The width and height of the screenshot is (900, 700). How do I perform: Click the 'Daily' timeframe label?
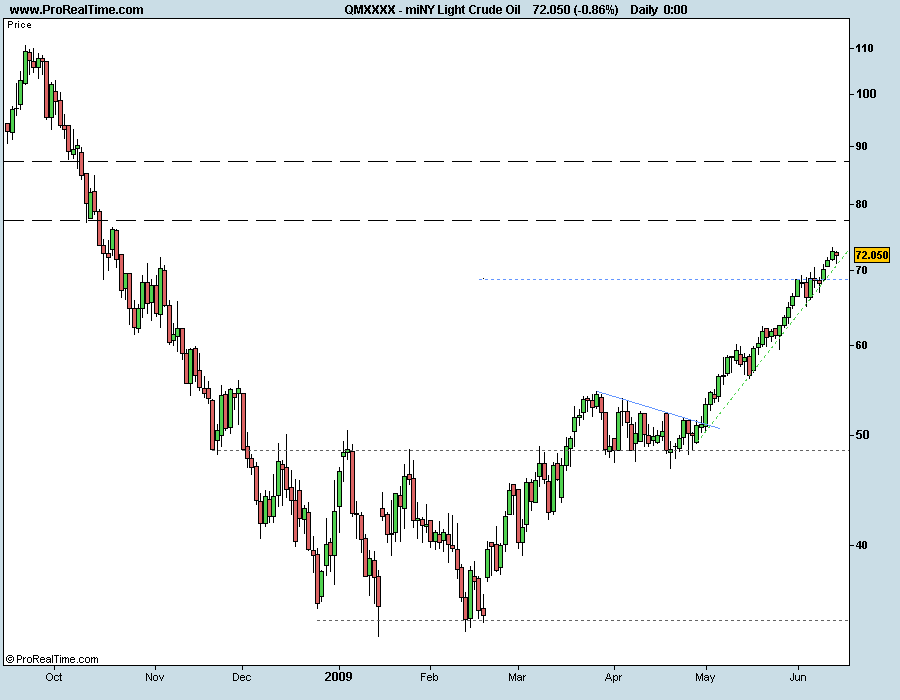tap(643, 10)
